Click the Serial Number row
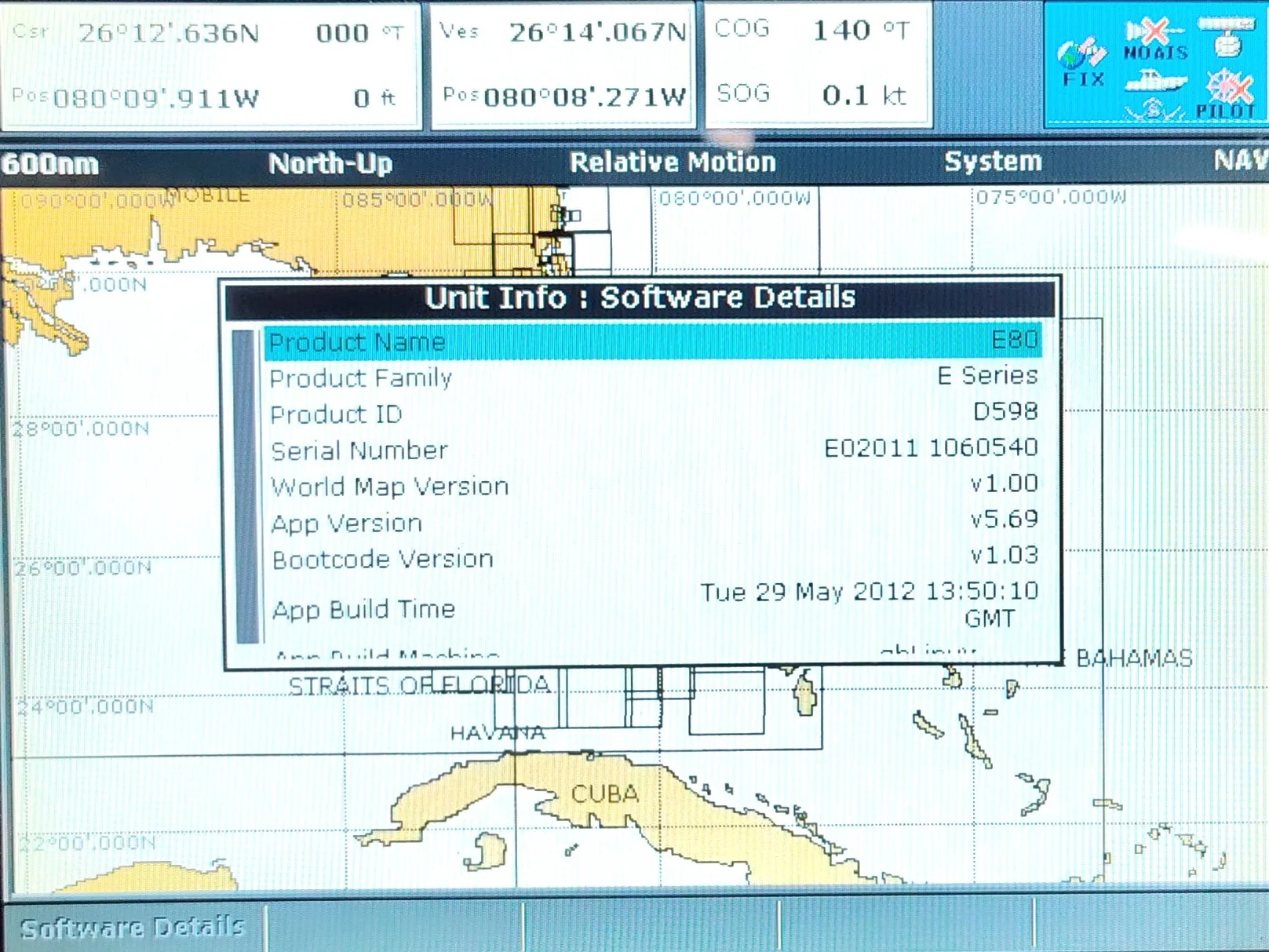Image resolution: width=1269 pixels, height=952 pixels. tap(653, 449)
